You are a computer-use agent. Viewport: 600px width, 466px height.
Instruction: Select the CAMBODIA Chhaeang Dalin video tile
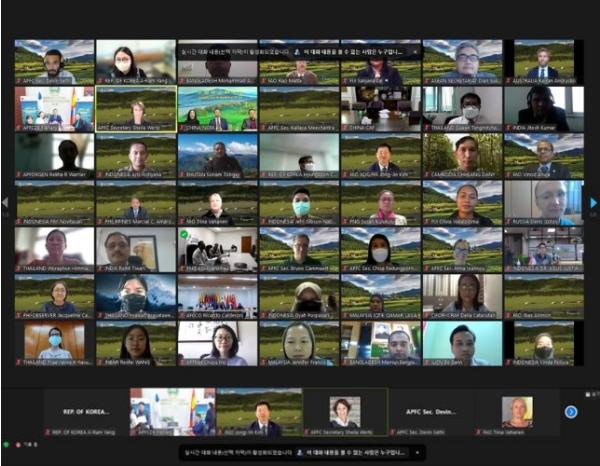pos(462,155)
